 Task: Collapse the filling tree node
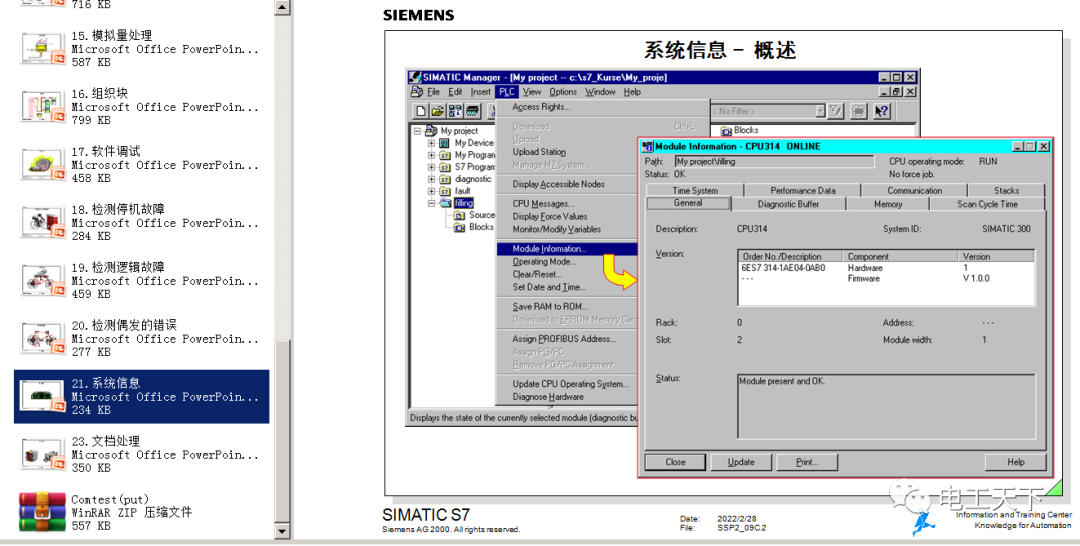pyautogui.click(x=431, y=203)
